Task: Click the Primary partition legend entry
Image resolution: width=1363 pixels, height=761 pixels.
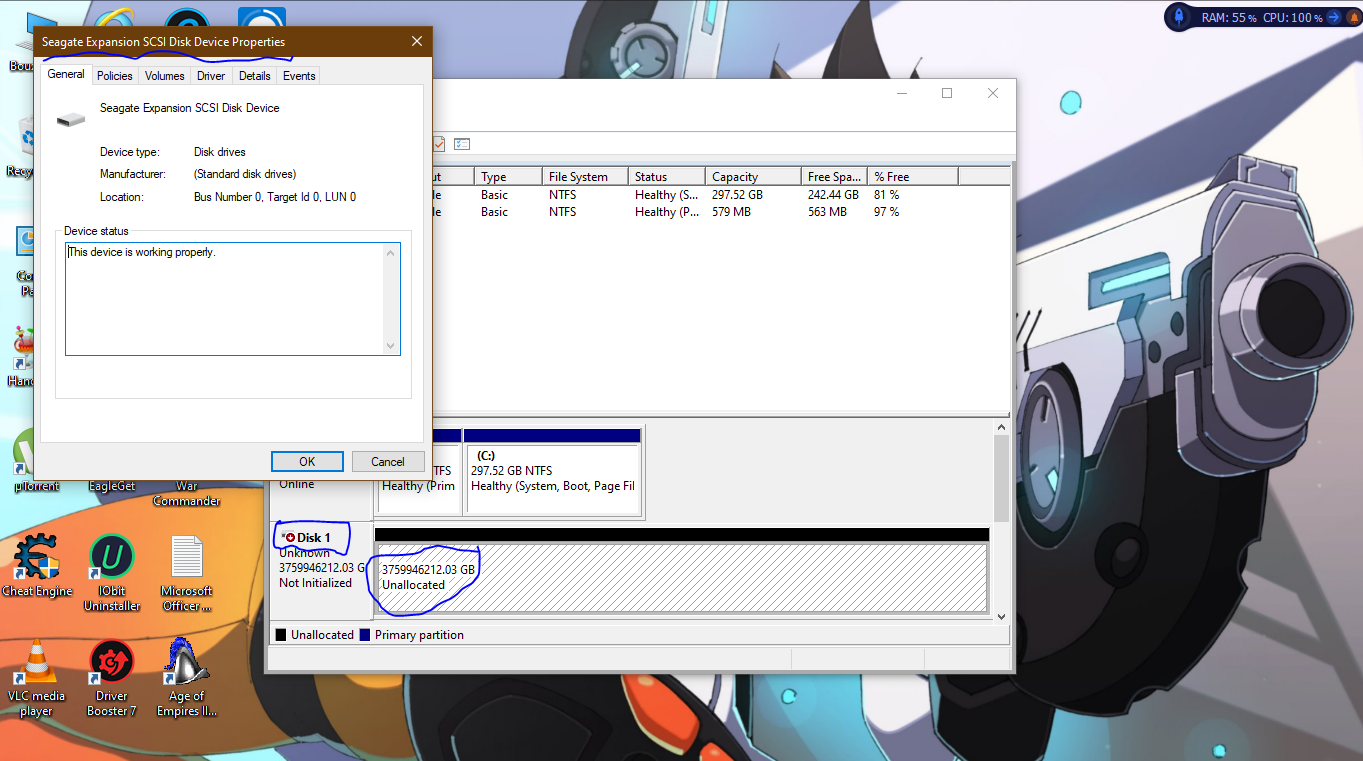Action: pyautogui.click(x=412, y=635)
